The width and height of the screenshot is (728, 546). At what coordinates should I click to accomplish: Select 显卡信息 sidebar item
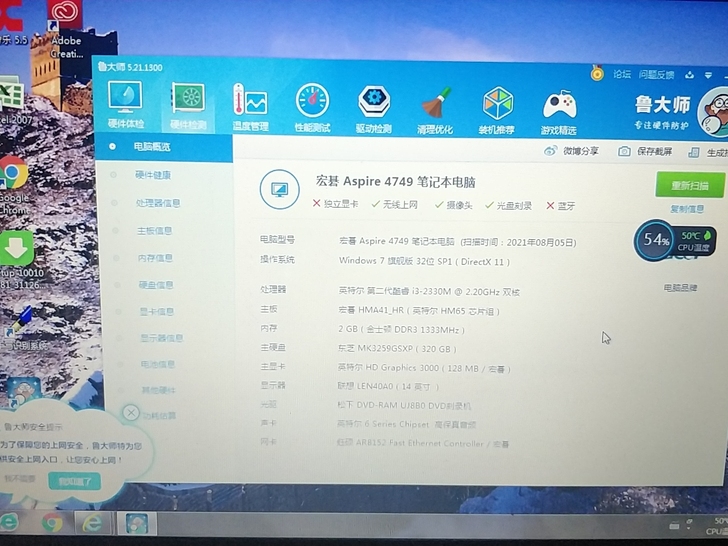(156, 311)
